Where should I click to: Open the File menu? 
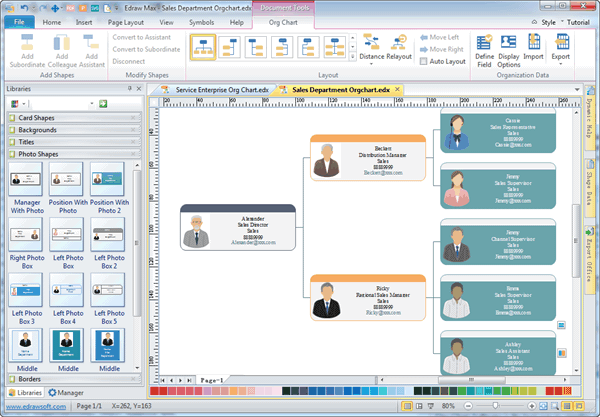tap(20, 21)
